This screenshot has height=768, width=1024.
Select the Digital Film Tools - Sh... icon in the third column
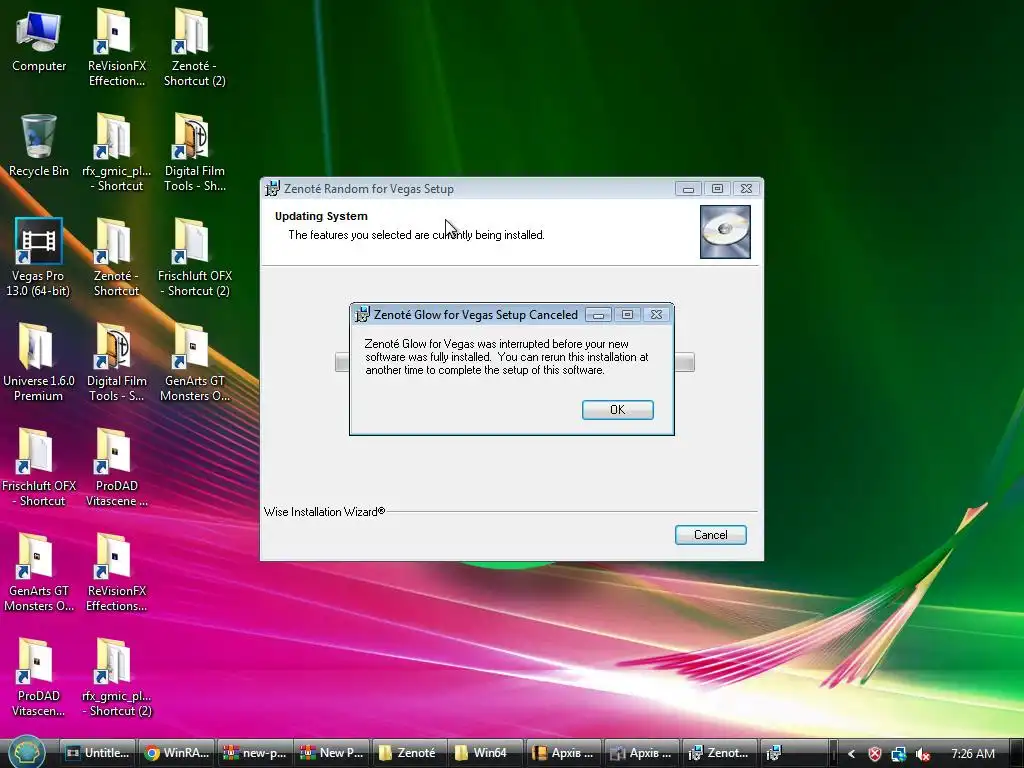195,152
